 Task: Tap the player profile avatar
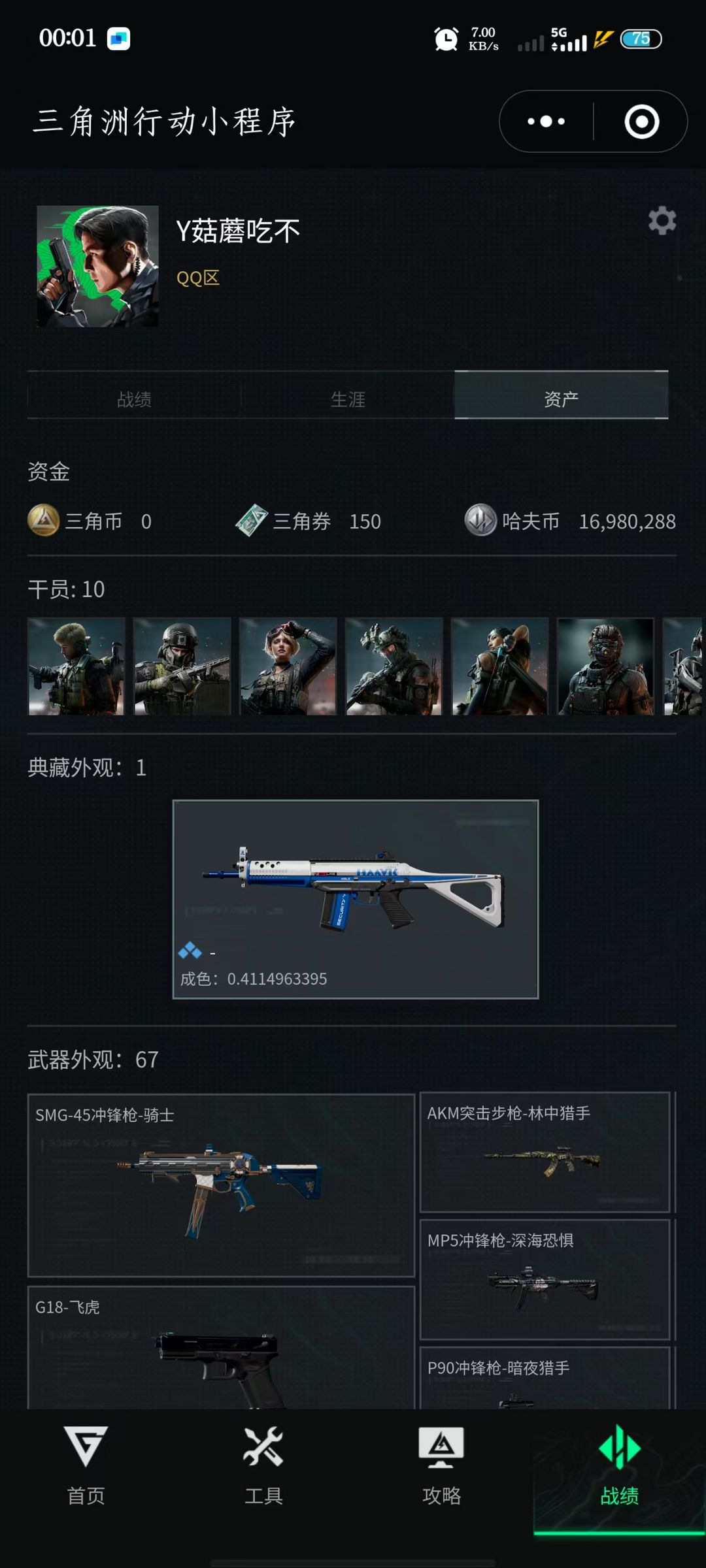[x=97, y=267]
